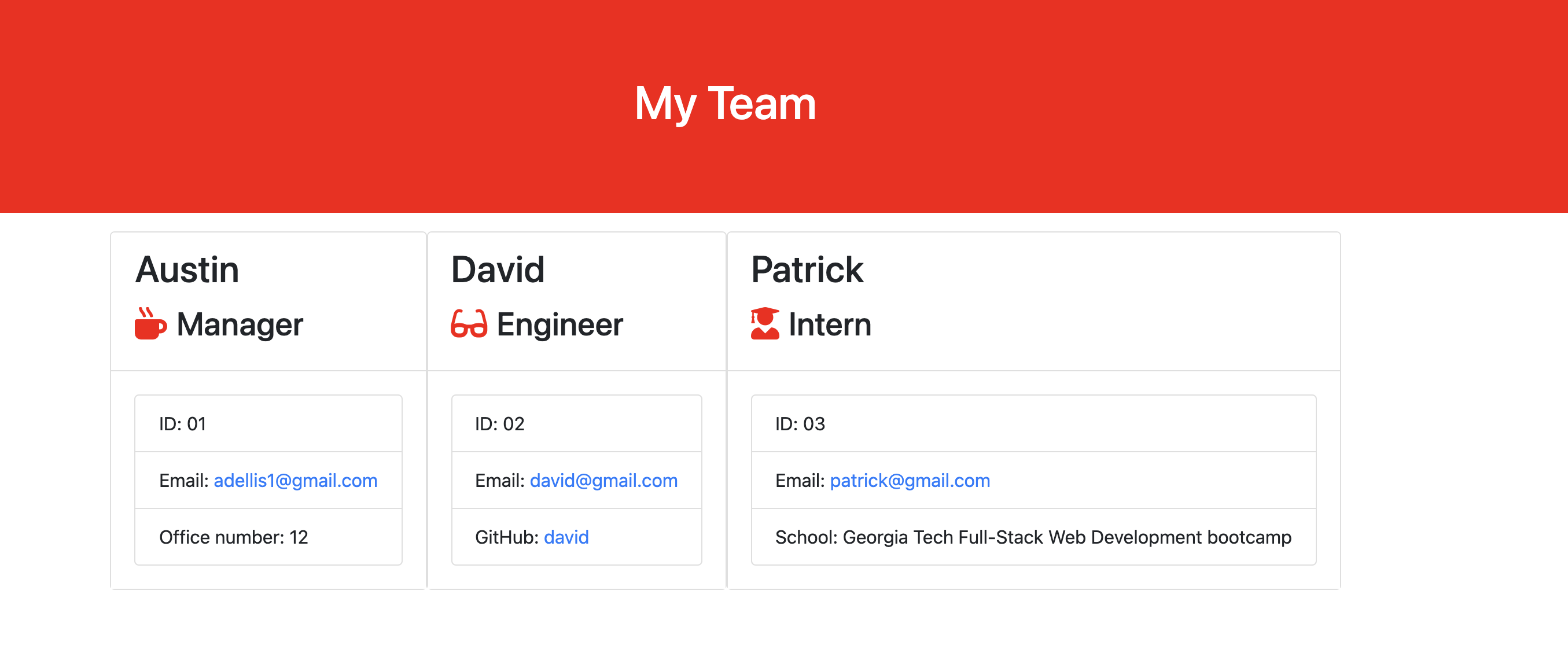Click the School: Georgia Tech row
Screen dimensions: 1568x657
coord(1032,537)
